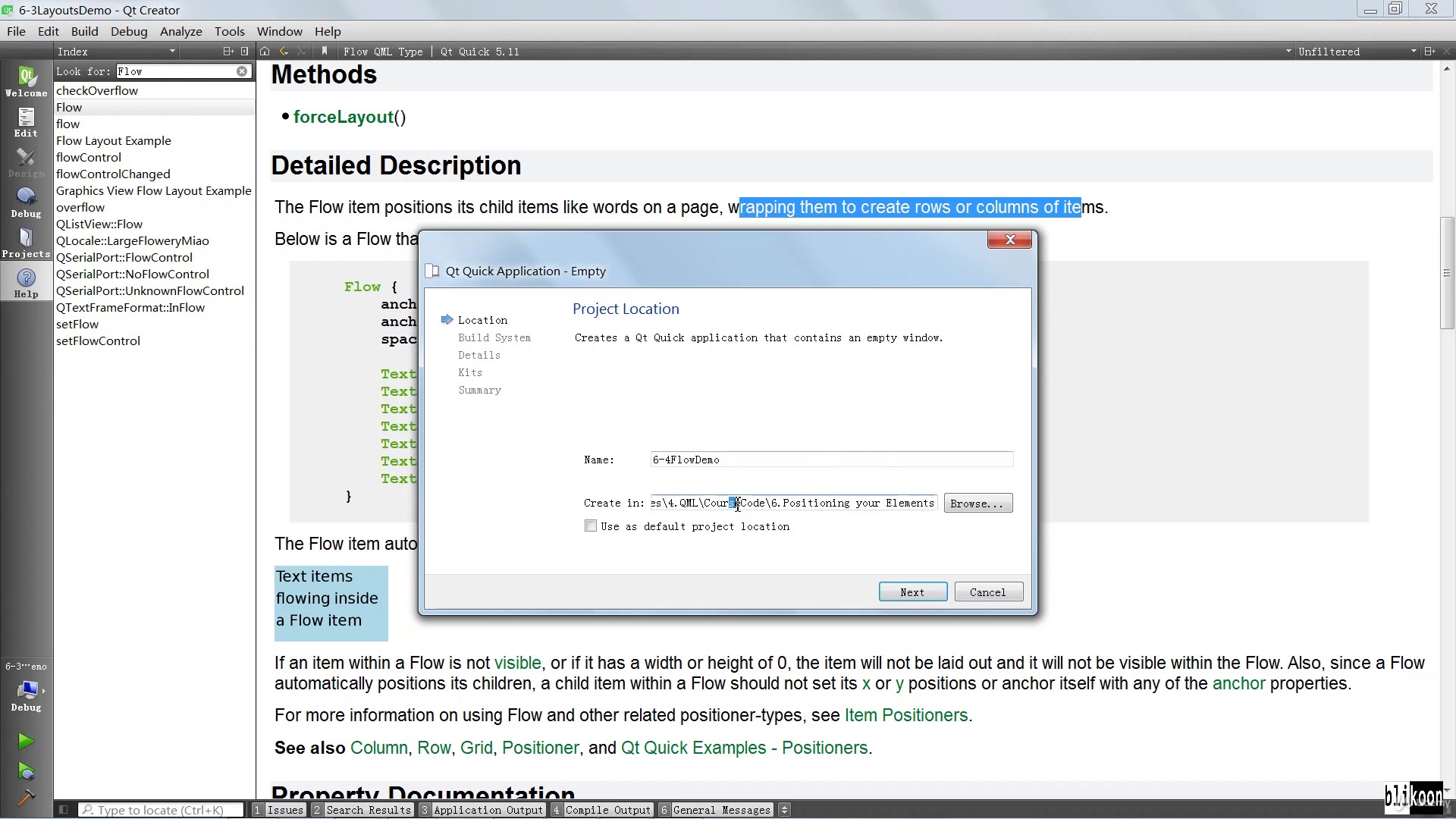Viewport: 1456px width, 819px height.
Task: Expand the output panes selector arrows
Action: click(785, 810)
